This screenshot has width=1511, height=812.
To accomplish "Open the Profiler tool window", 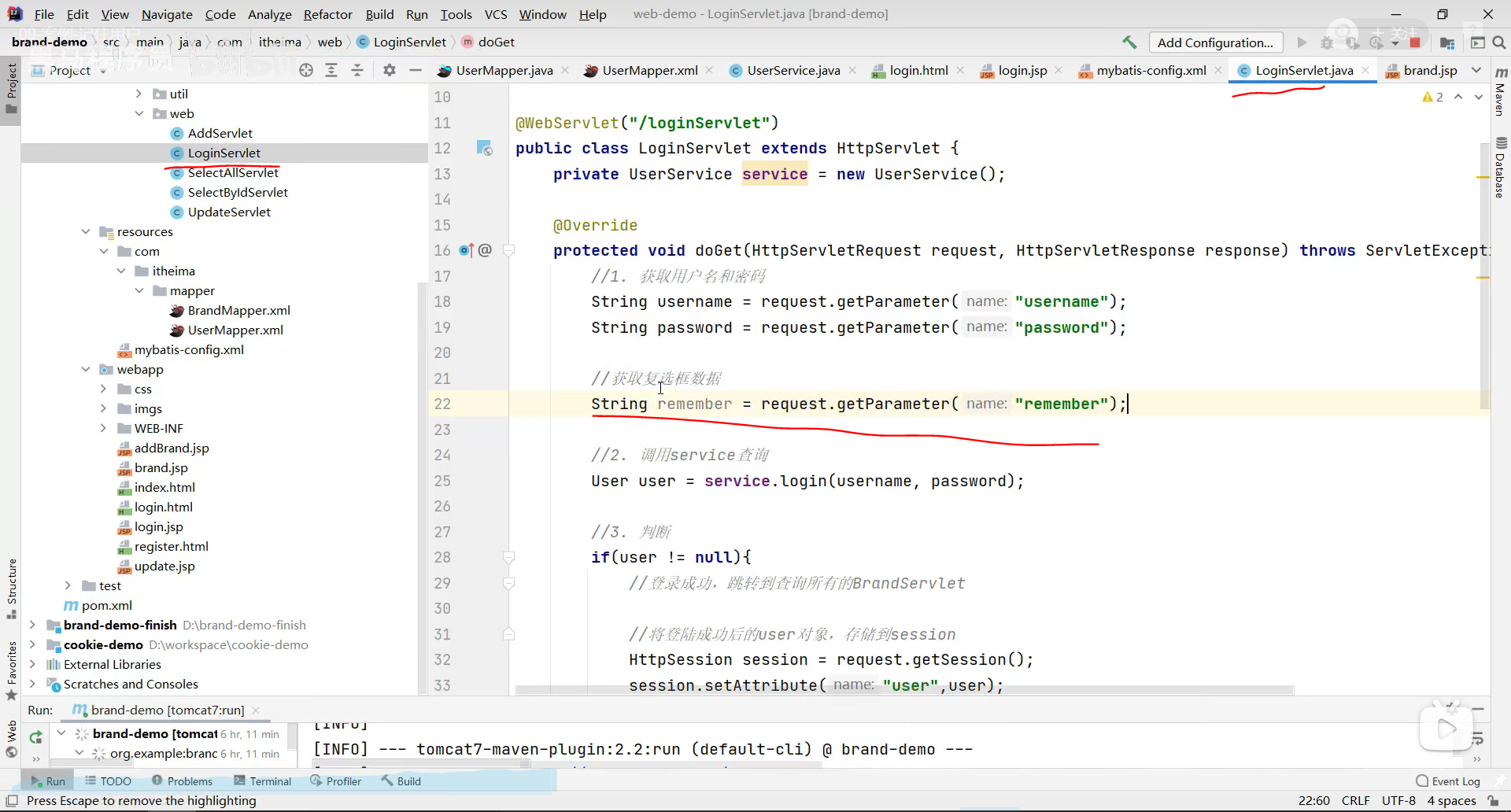I will (x=336, y=781).
